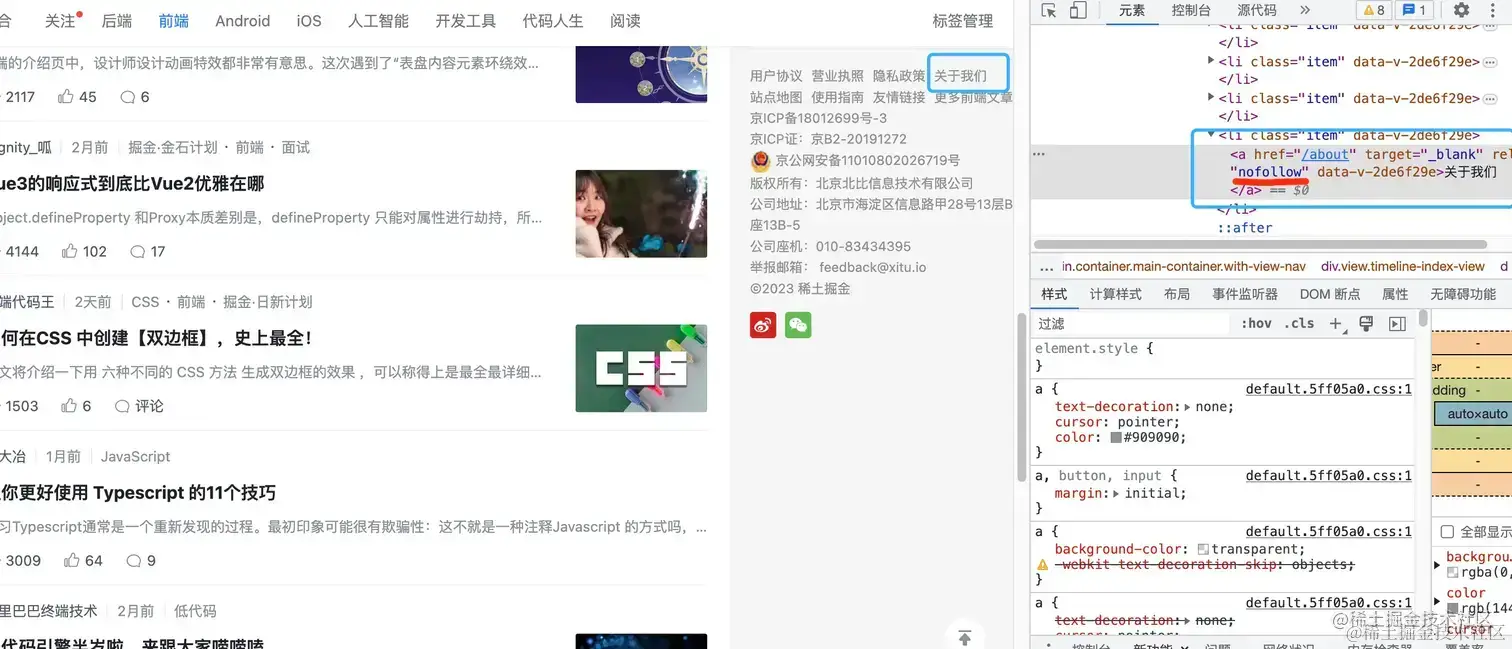Click the 标签管理 button

[963, 20]
